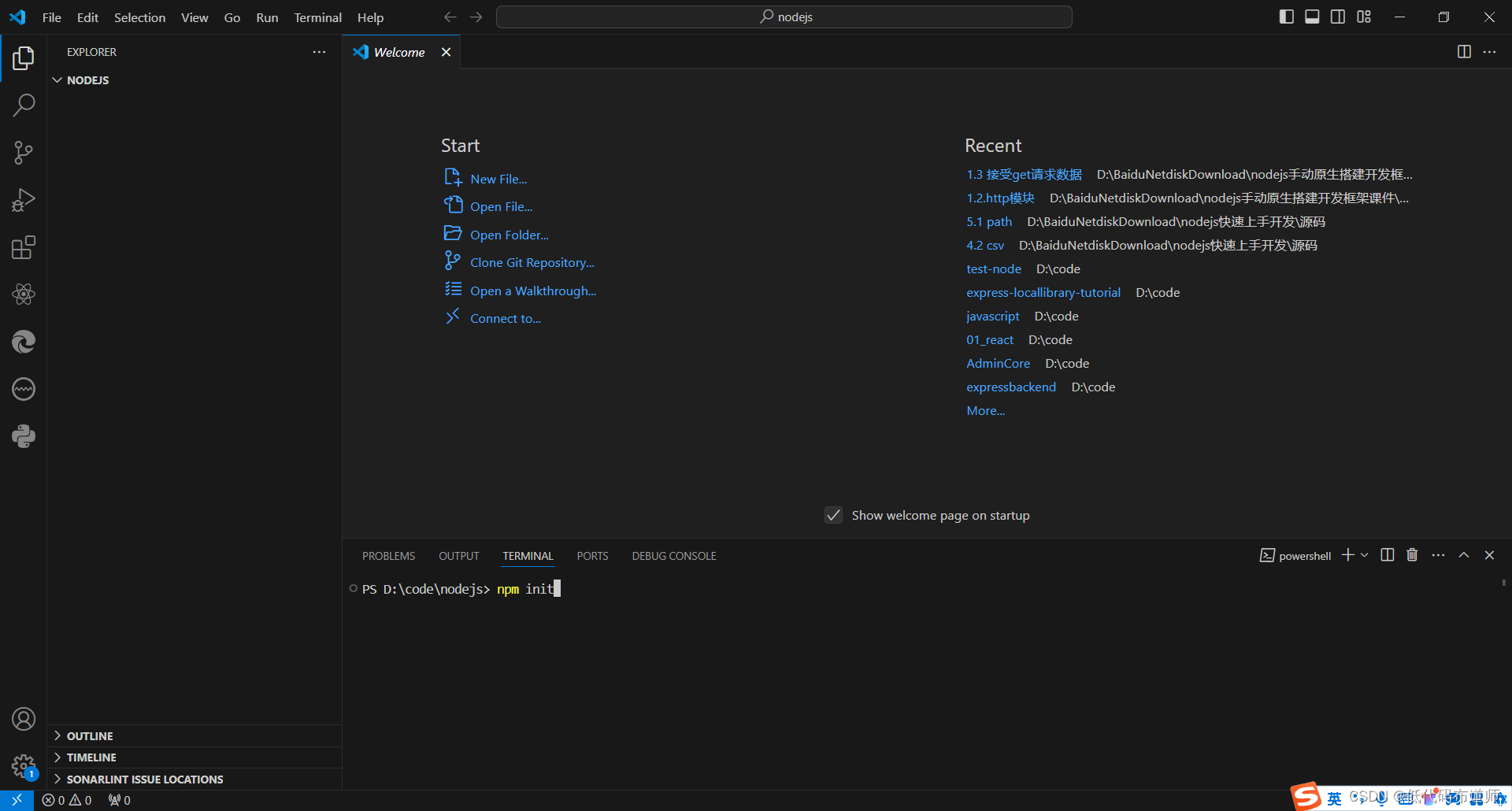Image resolution: width=1512 pixels, height=811 pixels.
Task: Click the Open Folder... link
Action: coord(510,235)
